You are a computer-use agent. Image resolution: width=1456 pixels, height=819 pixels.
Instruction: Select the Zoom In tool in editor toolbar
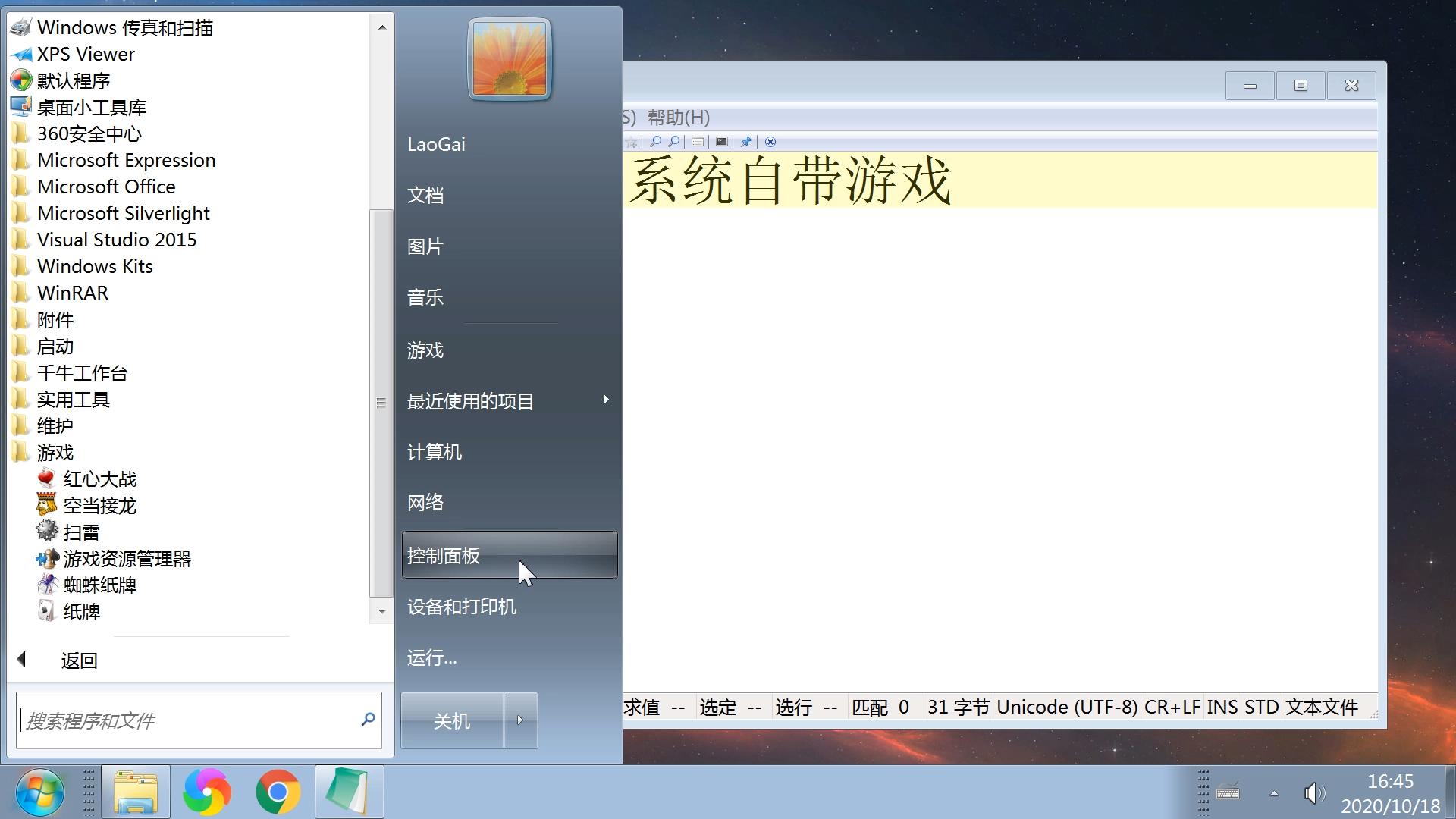(x=656, y=142)
